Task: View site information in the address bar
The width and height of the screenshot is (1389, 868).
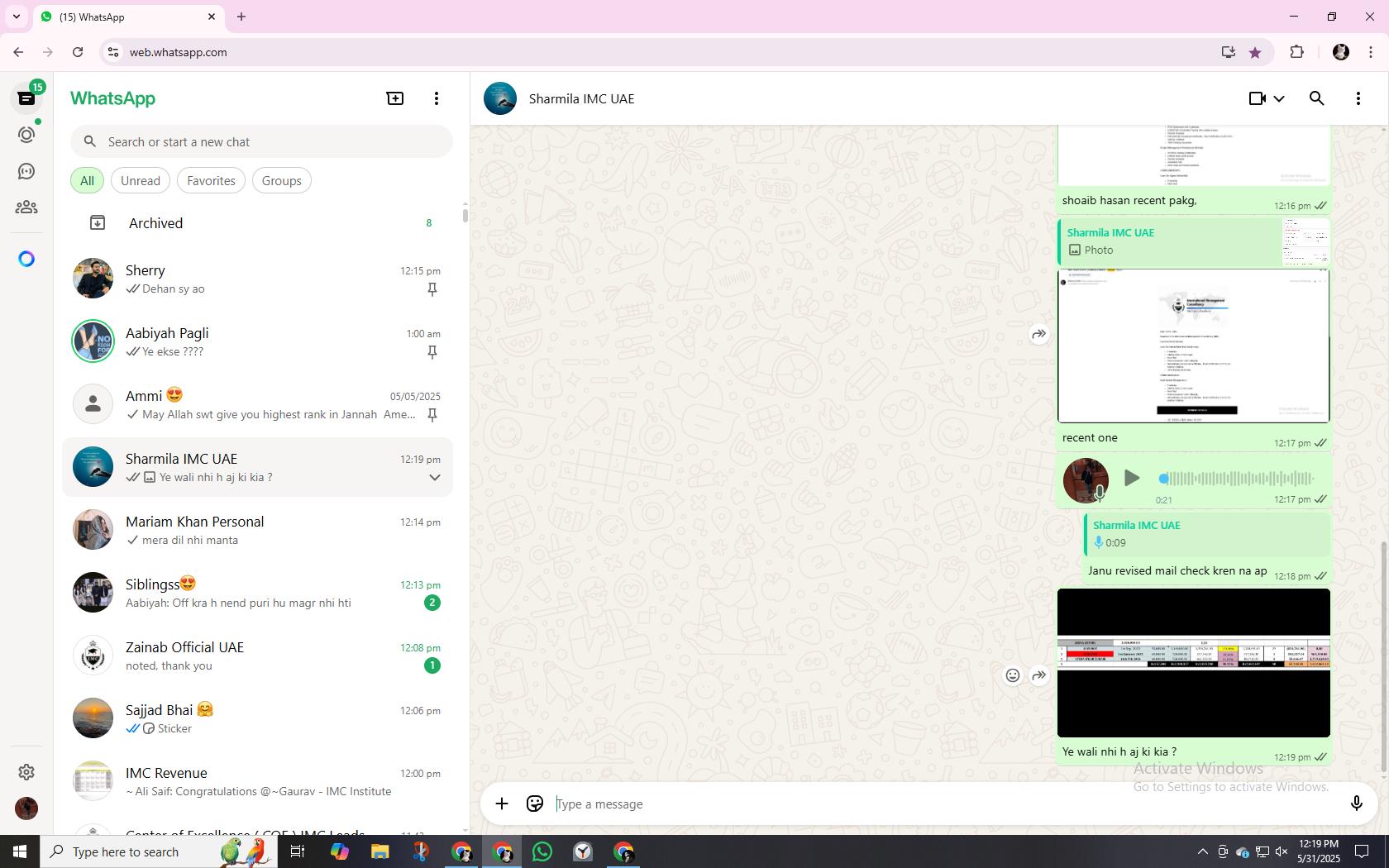Action: (113, 52)
